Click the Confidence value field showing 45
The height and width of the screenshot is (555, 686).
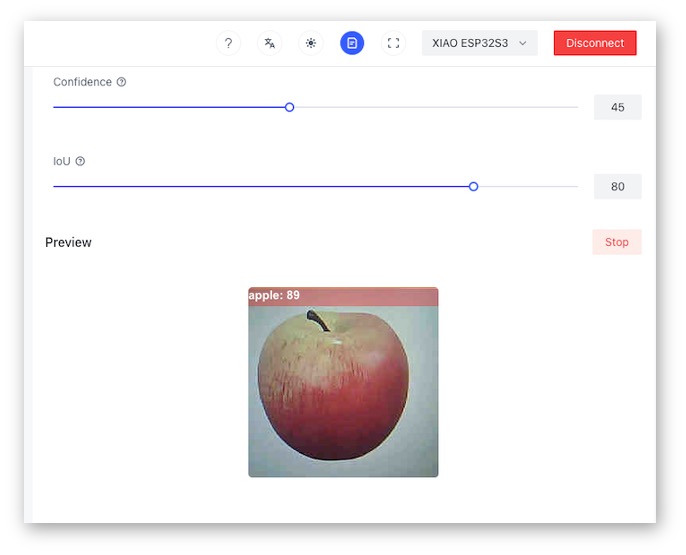[x=618, y=107]
